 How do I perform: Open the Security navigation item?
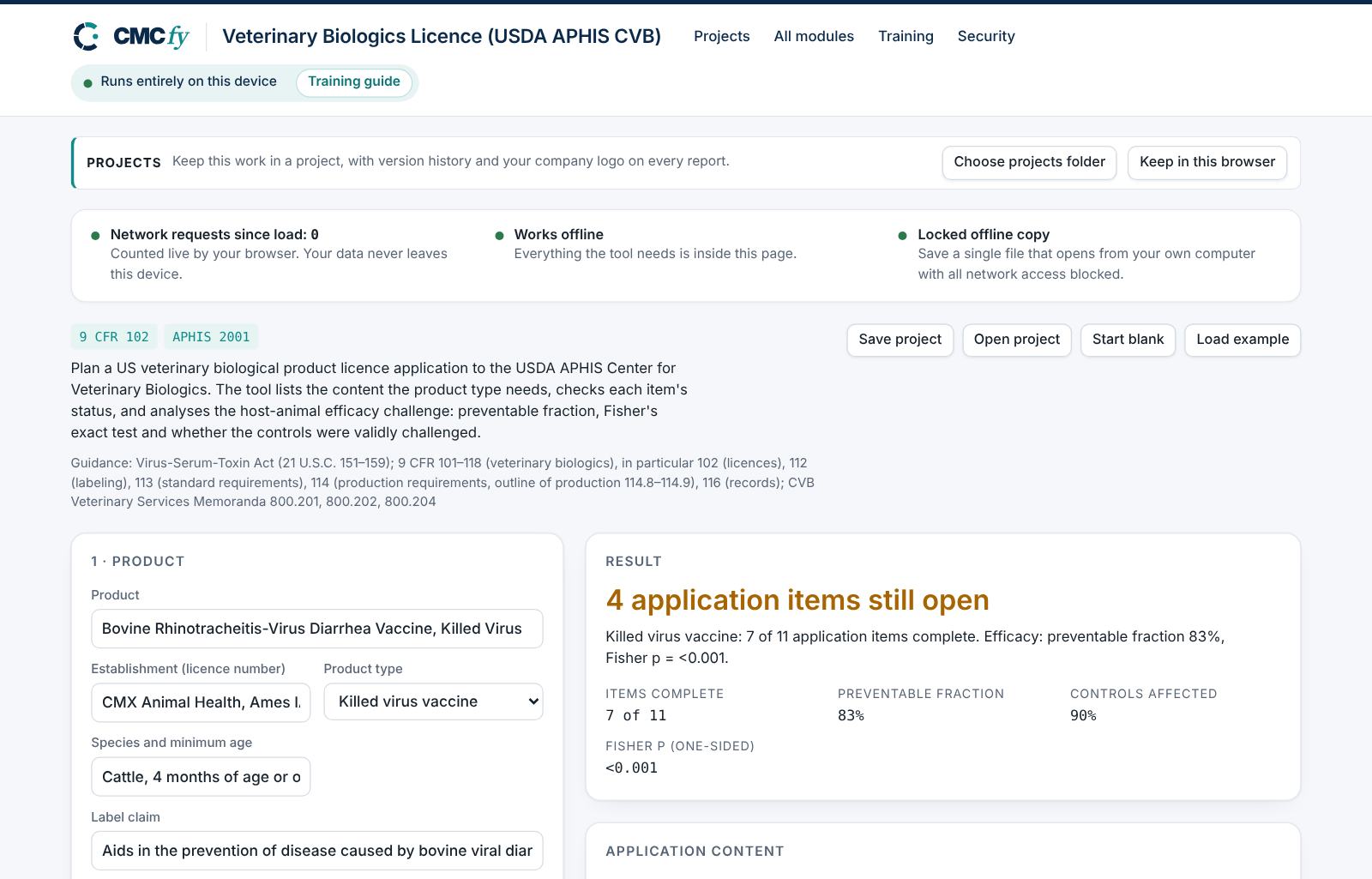[986, 36]
